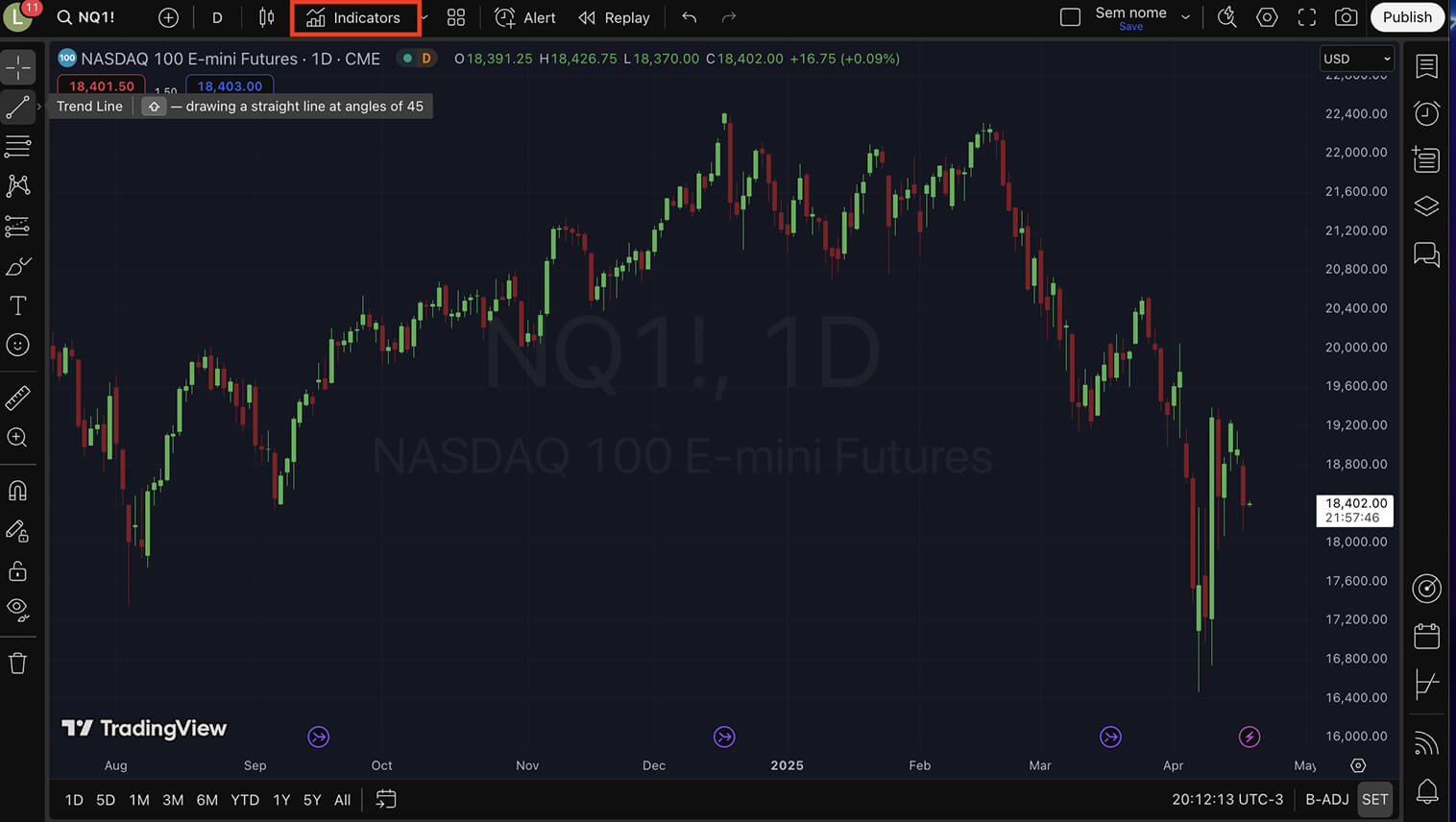The width and height of the screenshot is (1456, 822).
Task: Hide all drawings with the eye icon
Action: coord(18,610)
